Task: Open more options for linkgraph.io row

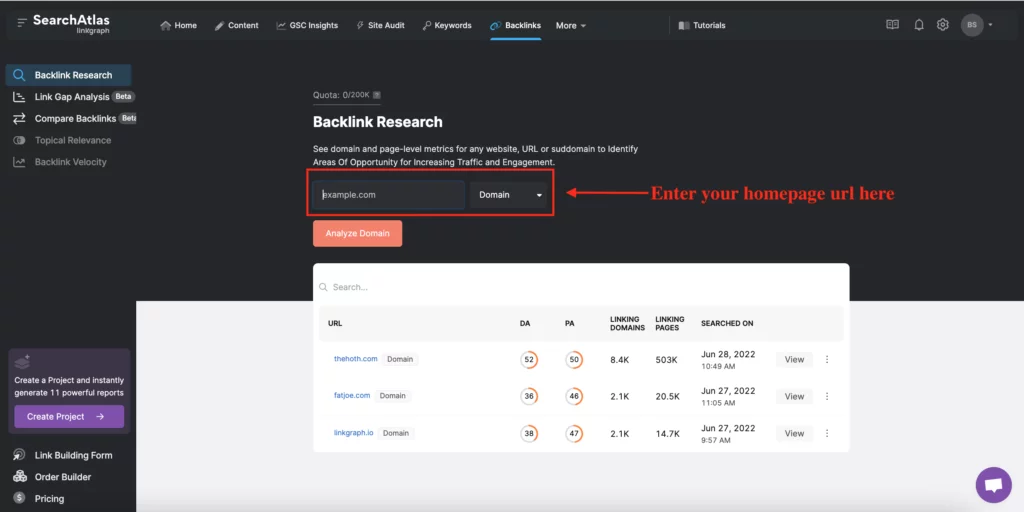Action: pos(827,434)
